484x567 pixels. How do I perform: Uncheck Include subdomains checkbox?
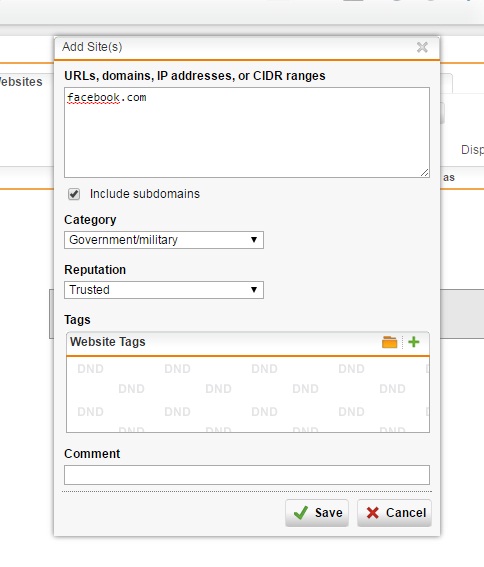point(74,194)
